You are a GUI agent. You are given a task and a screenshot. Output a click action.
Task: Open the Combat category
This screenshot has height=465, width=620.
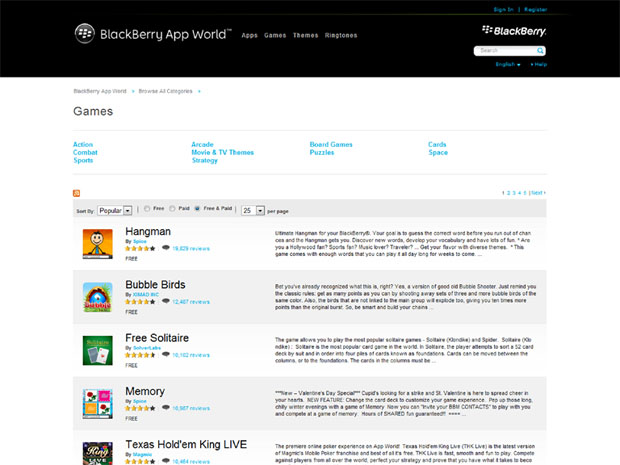(85, 152)
